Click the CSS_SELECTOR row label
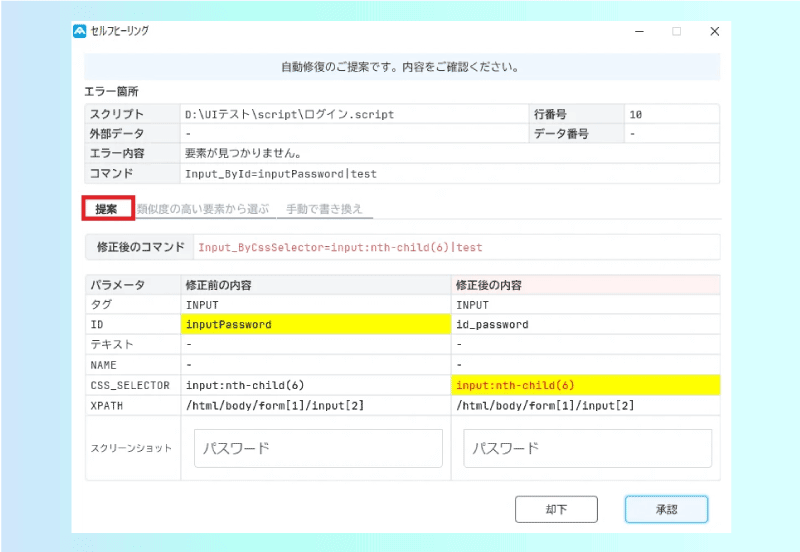Image resolution: width=800 pixels, height=552 pixels. click(130, 385)
